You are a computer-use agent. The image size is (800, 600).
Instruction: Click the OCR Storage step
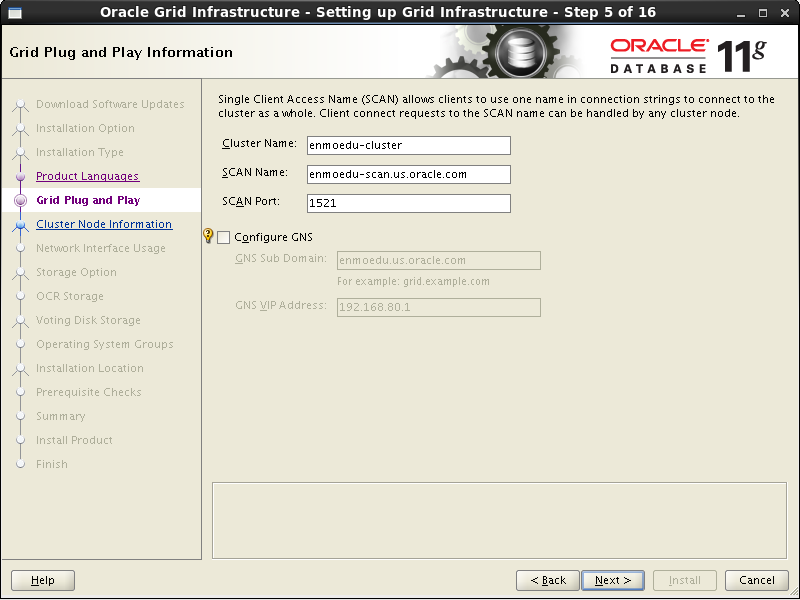70,296
